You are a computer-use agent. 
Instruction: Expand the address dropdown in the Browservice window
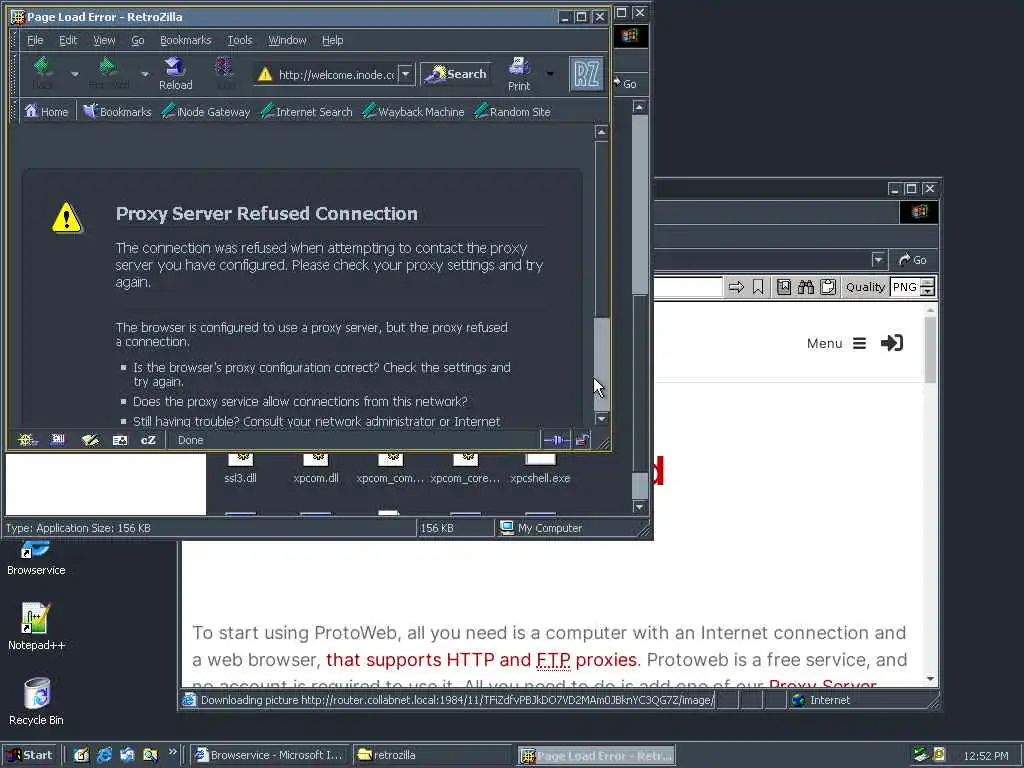point(878,260)
